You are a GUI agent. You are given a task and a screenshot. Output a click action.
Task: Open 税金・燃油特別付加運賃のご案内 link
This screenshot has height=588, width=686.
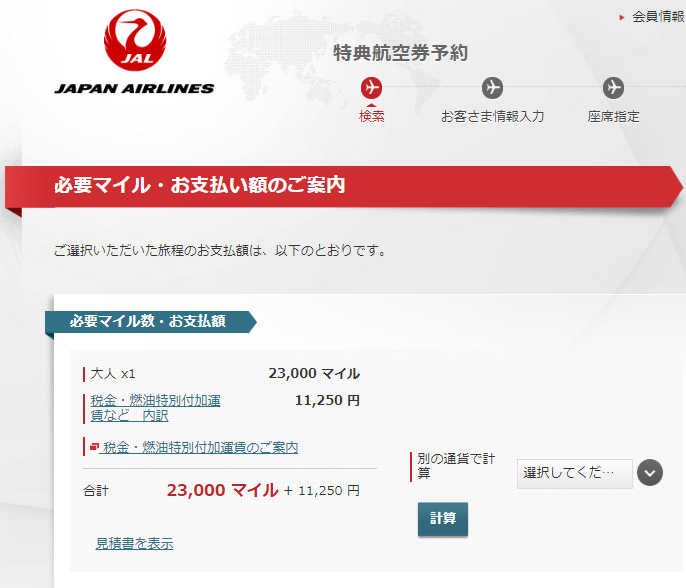[201, 447]
